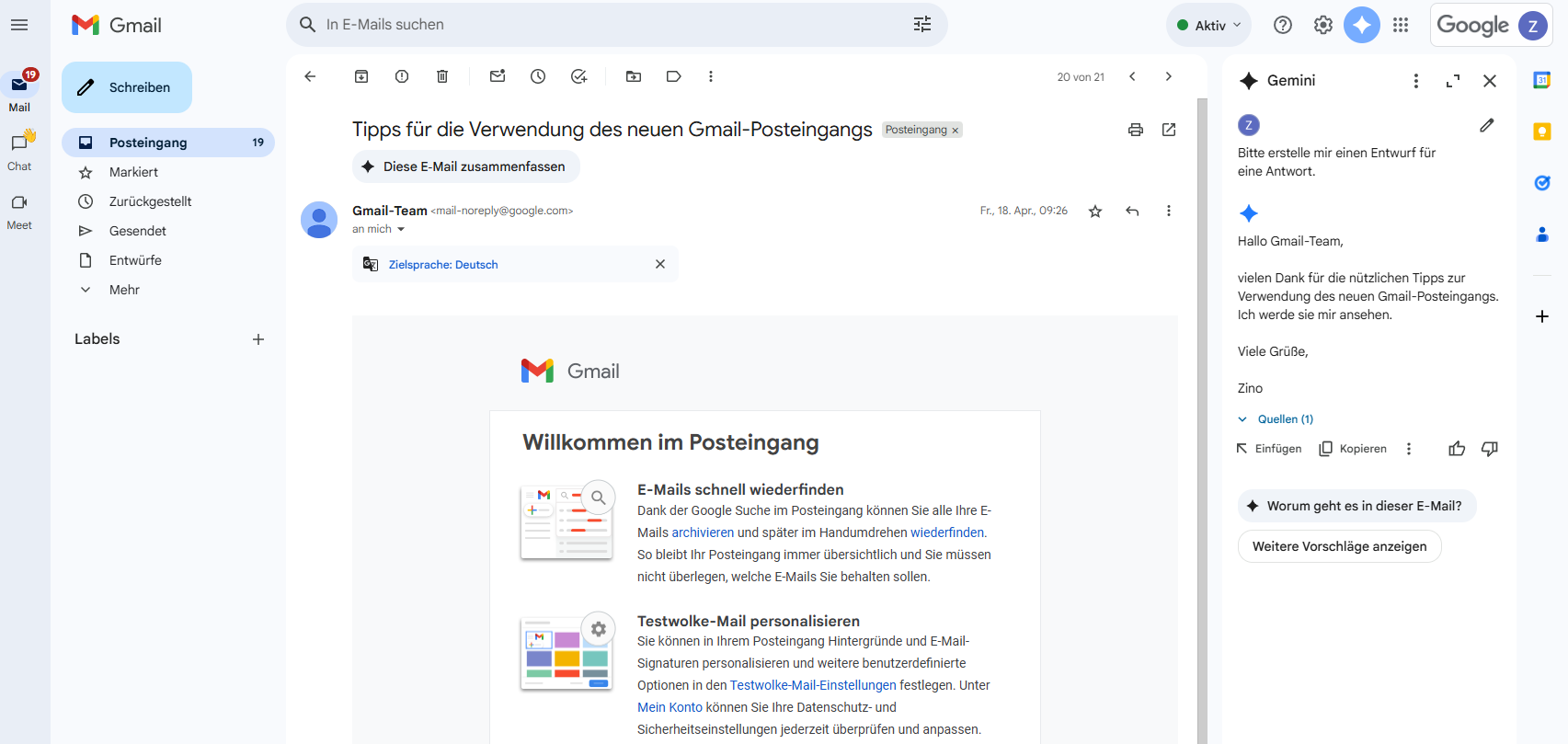Switch to Meet in left rail
The image size is (1568, 744).
19,211
